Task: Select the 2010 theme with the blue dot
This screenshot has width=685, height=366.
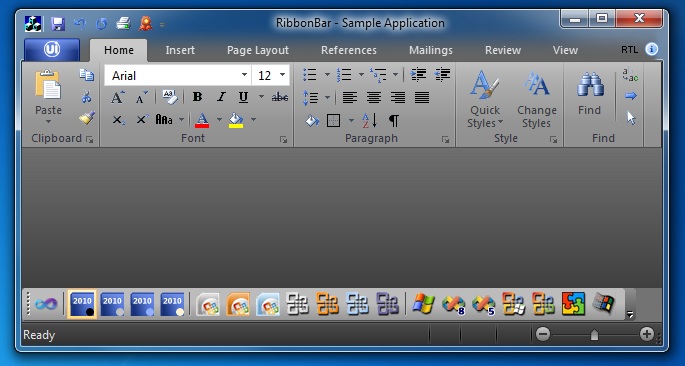Action: [142, 304]
